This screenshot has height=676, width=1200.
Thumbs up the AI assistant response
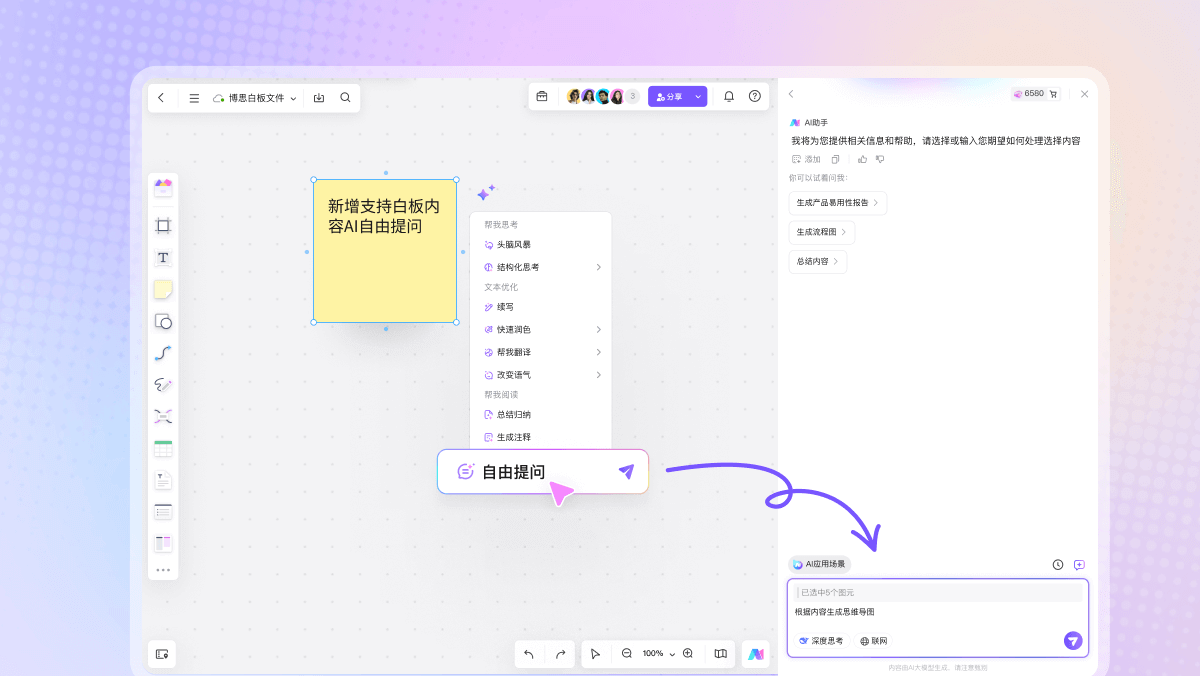(862, 159)
